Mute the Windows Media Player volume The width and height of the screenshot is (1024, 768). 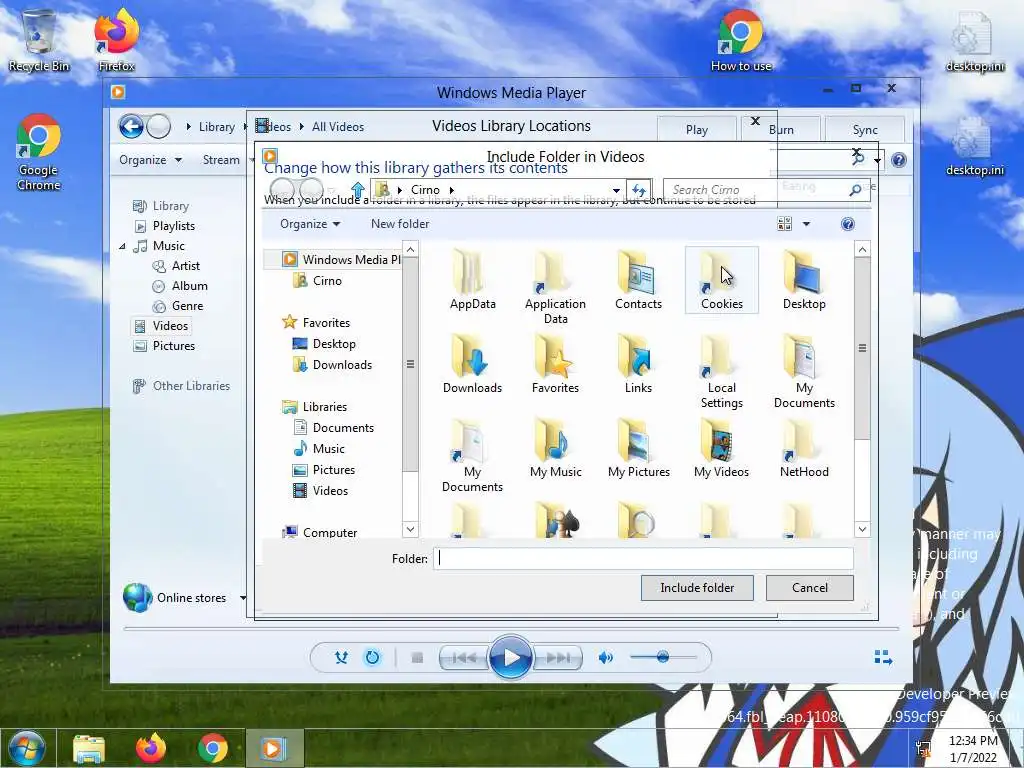pyautogui.click(x=605, y=658)
